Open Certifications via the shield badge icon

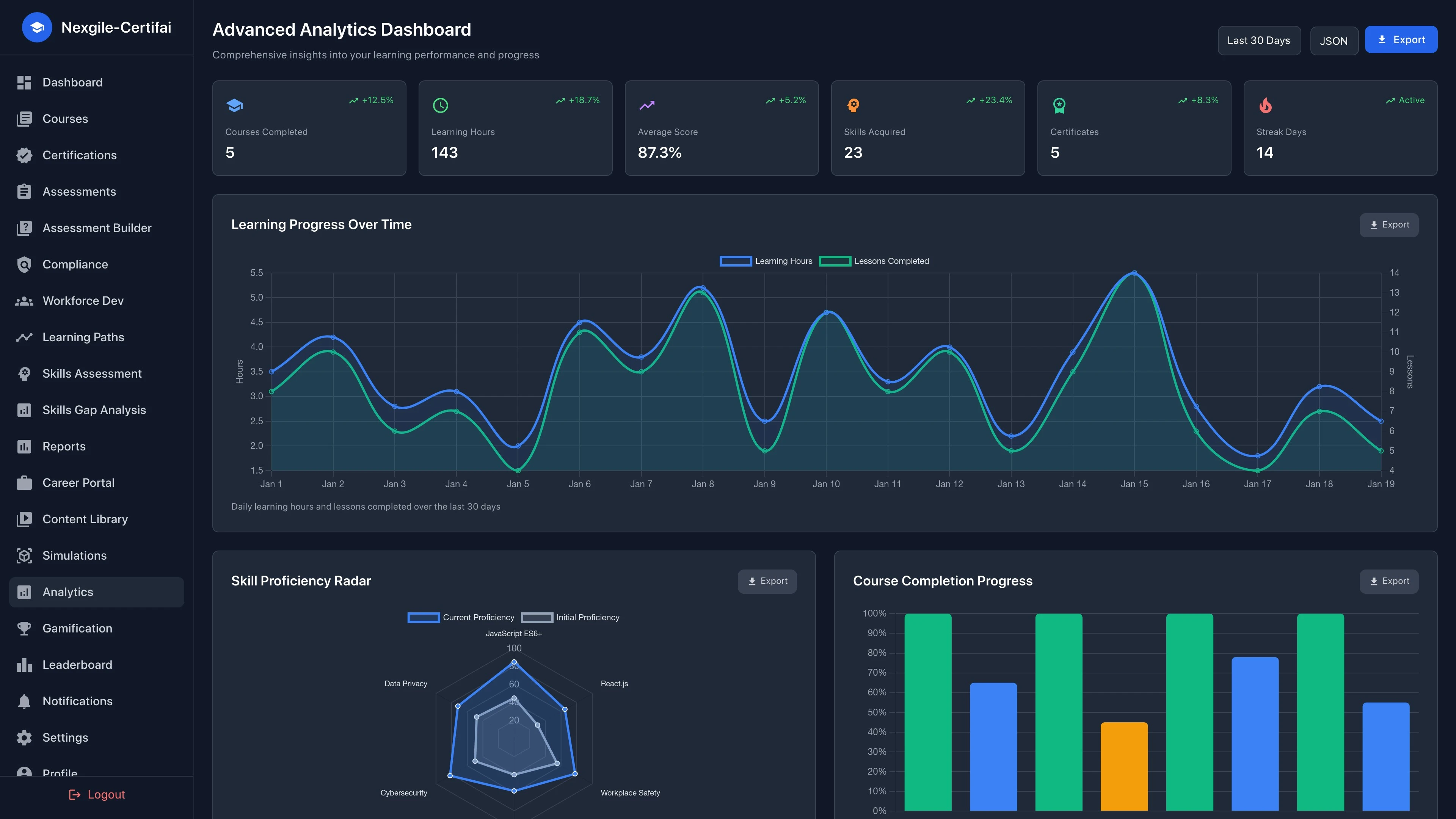[x=24, y=155]
